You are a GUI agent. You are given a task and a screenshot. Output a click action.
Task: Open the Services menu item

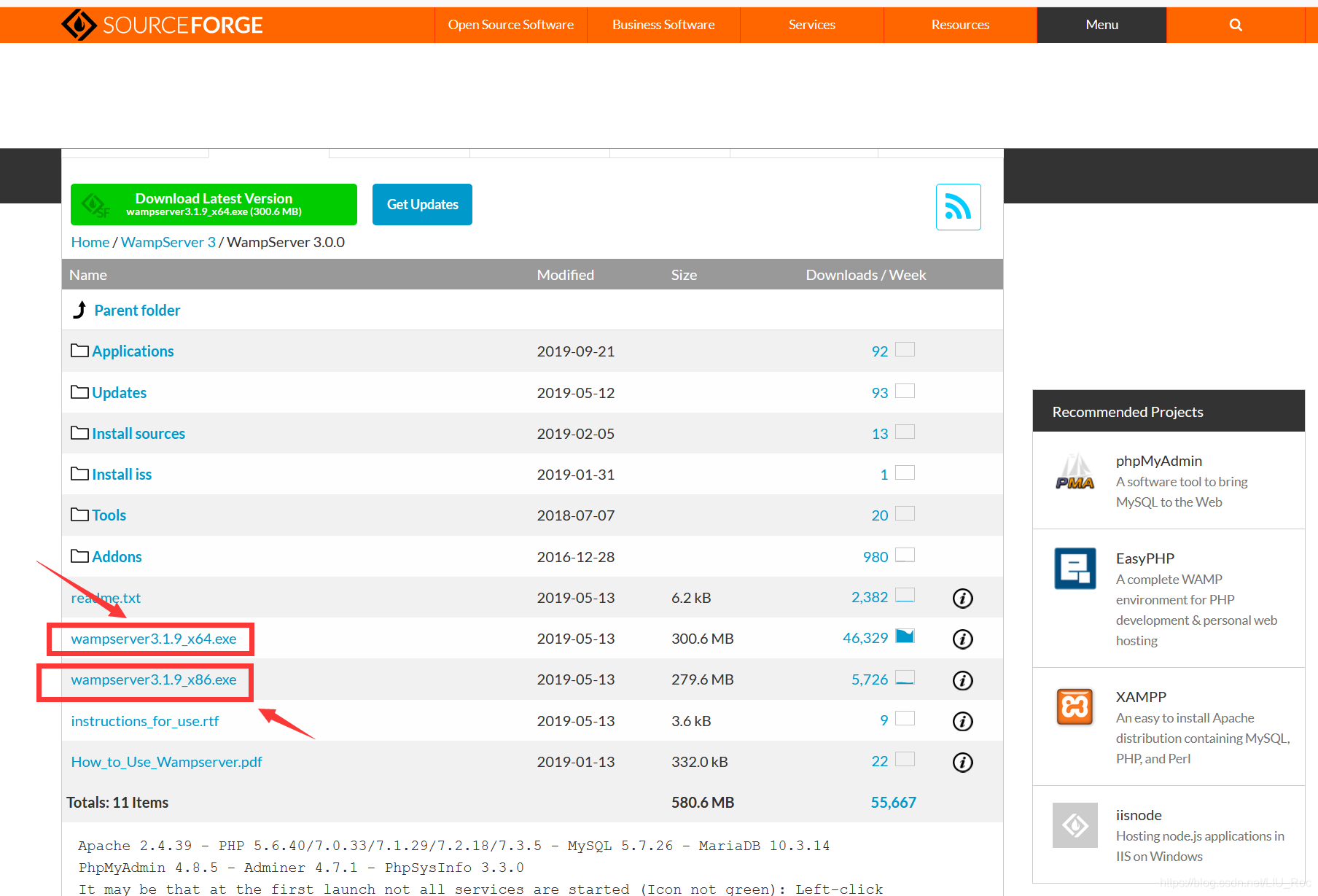coord(811,25)
